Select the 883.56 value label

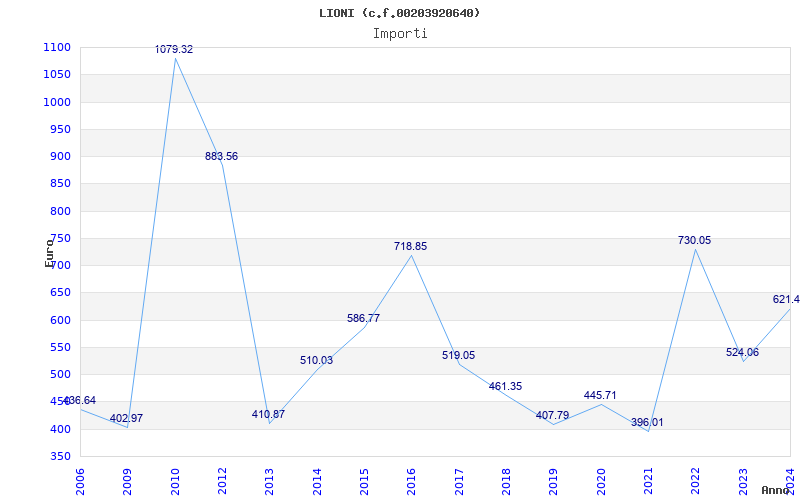(x=221, y=157)
